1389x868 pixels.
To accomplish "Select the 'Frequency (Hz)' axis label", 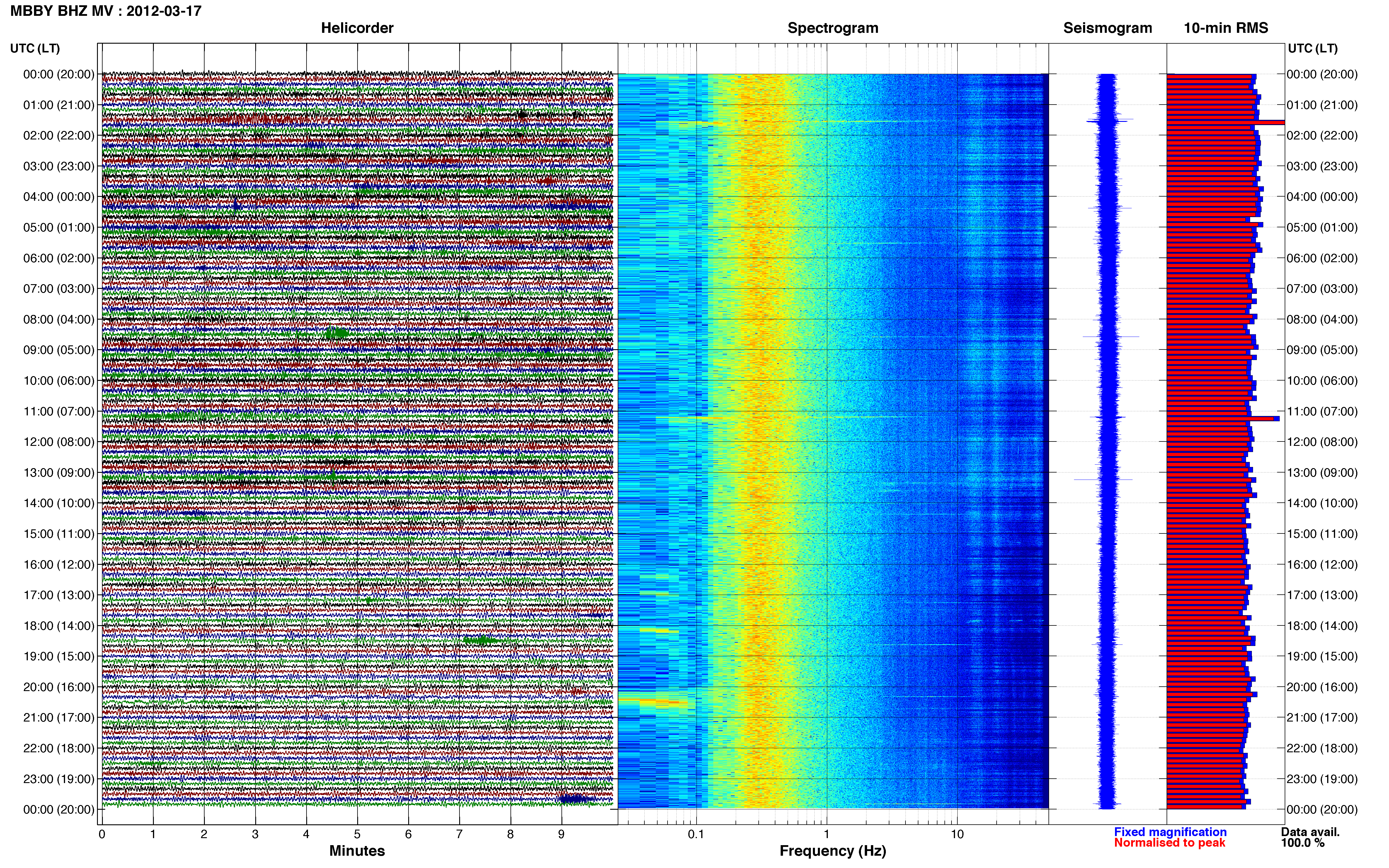I will [833, 851].
